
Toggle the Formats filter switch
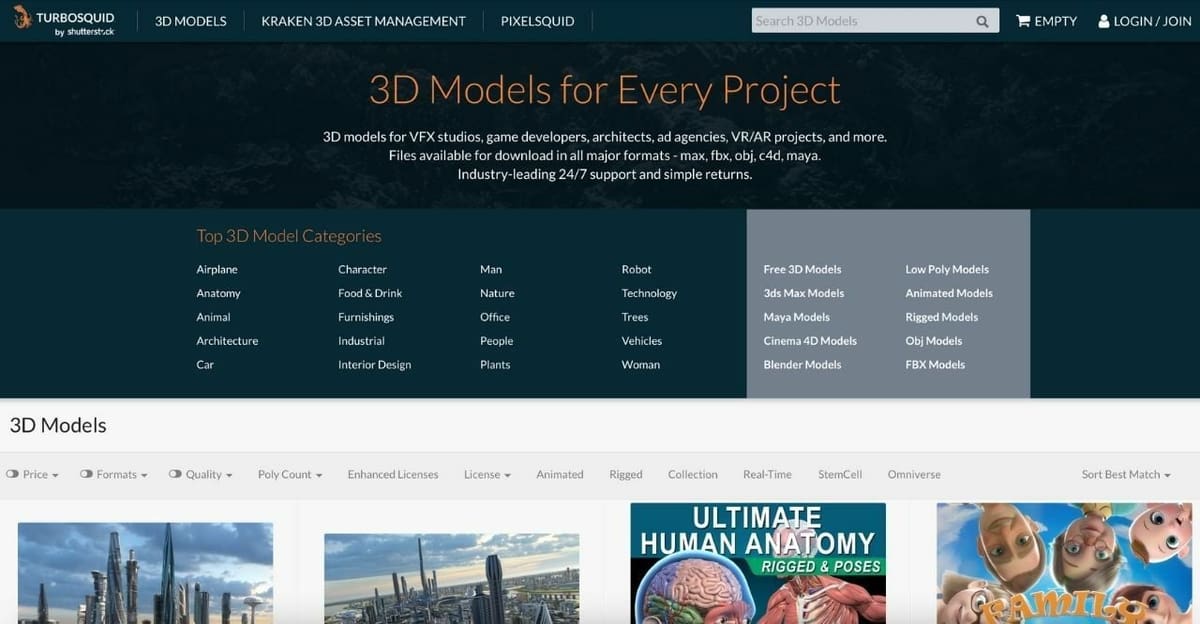86,474
